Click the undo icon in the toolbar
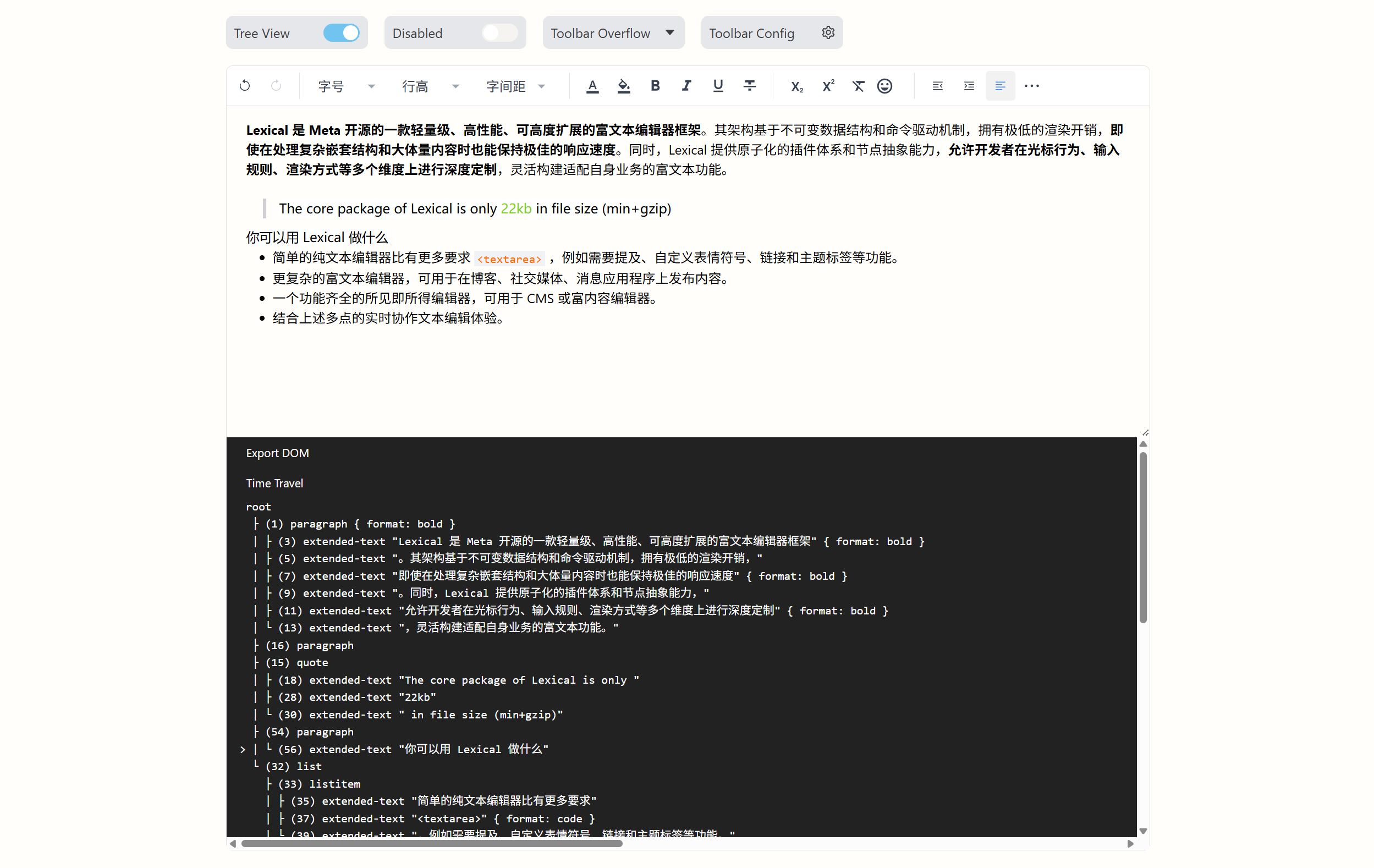 pos(245,86)
